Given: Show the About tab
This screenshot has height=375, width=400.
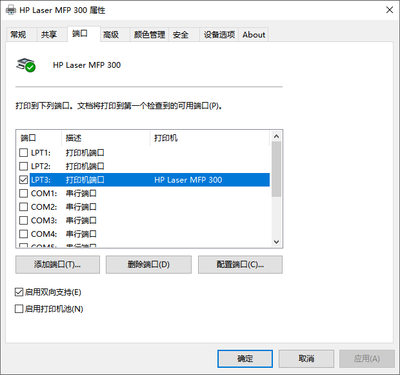Looking at the screenshot, I should [254, 35].
